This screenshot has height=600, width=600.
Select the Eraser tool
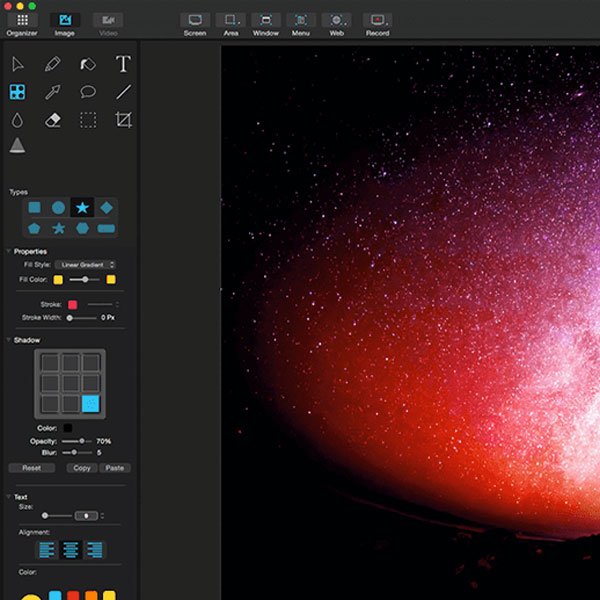(x=52, y=120)
